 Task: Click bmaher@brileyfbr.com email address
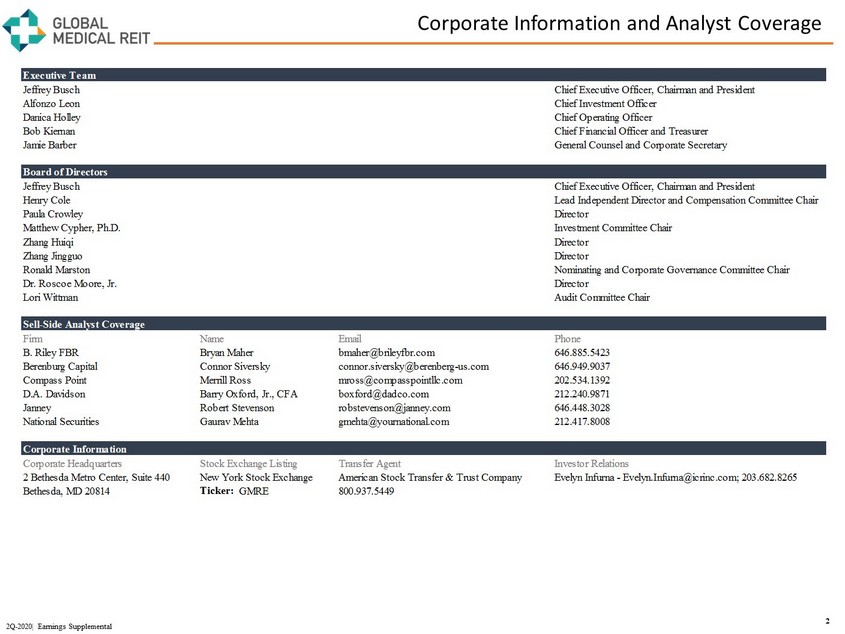[x=386, y=353]
